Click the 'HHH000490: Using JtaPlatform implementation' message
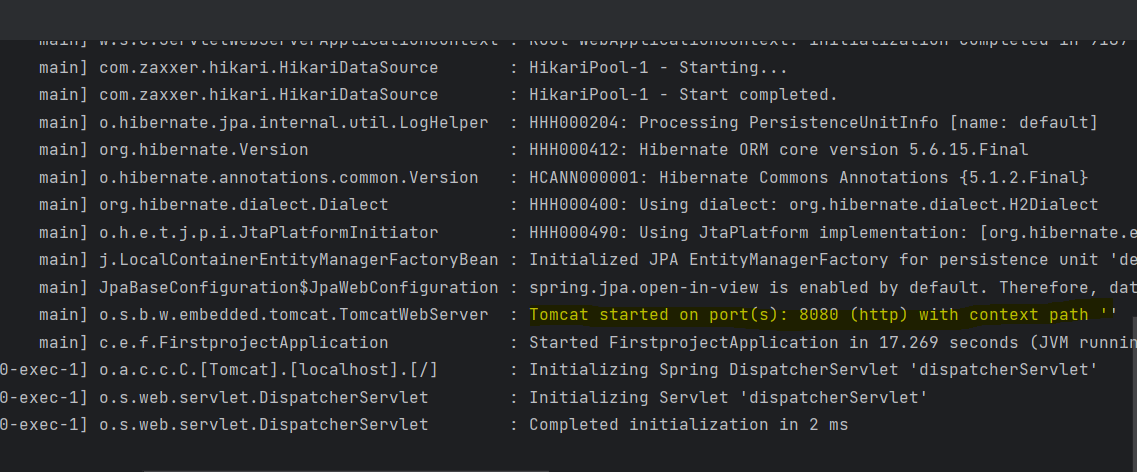The image size is (1137, 472). 833,233
